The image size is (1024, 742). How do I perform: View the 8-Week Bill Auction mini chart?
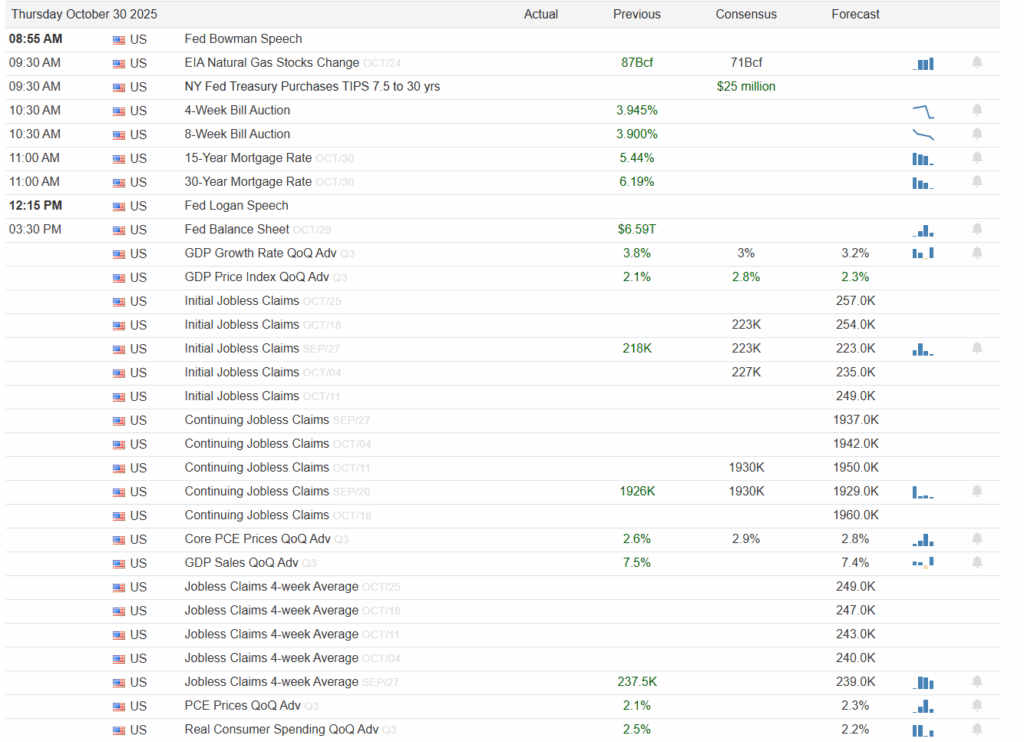coord(923,134)
